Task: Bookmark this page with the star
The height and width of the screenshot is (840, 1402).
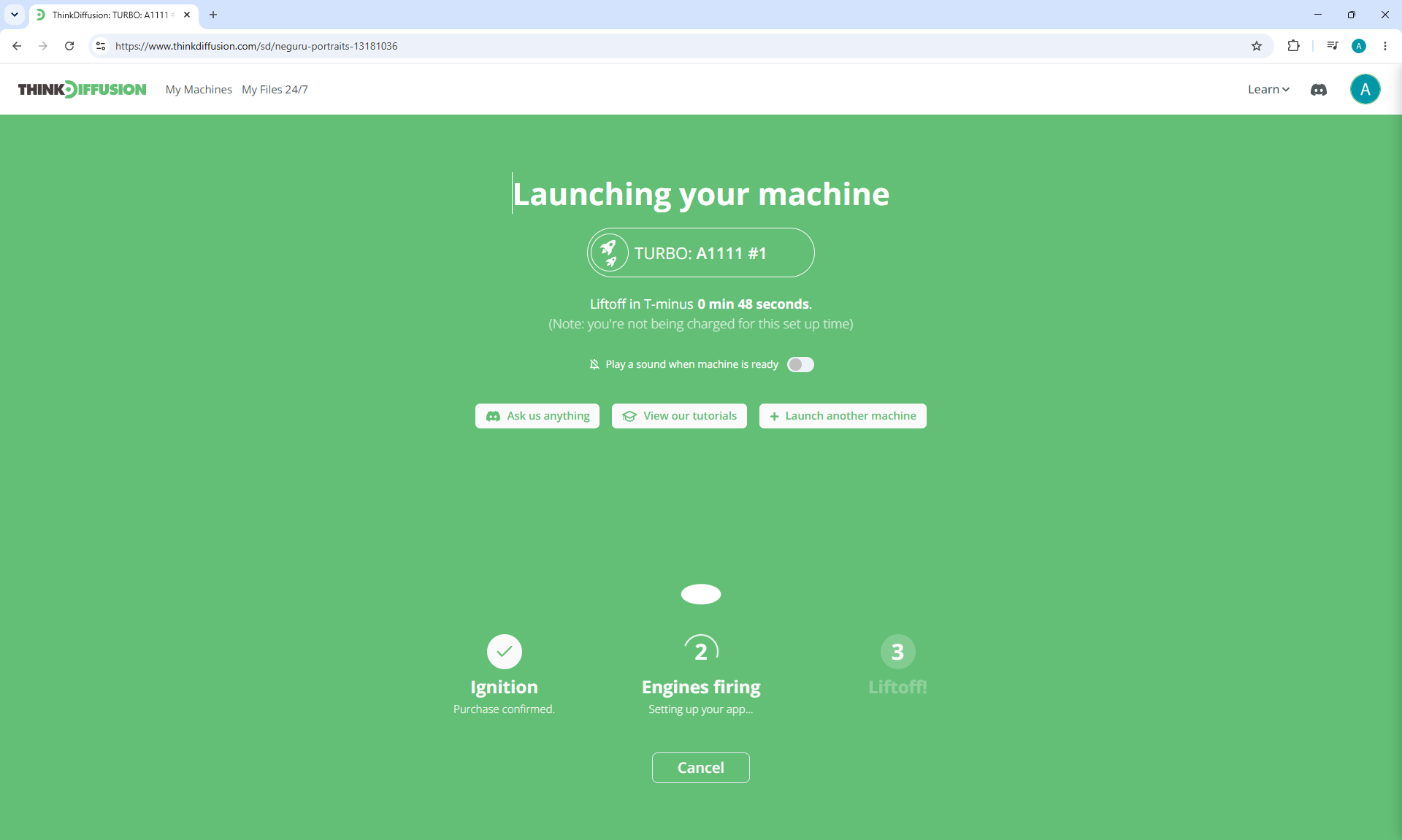Action: [x=1257, y=46]
